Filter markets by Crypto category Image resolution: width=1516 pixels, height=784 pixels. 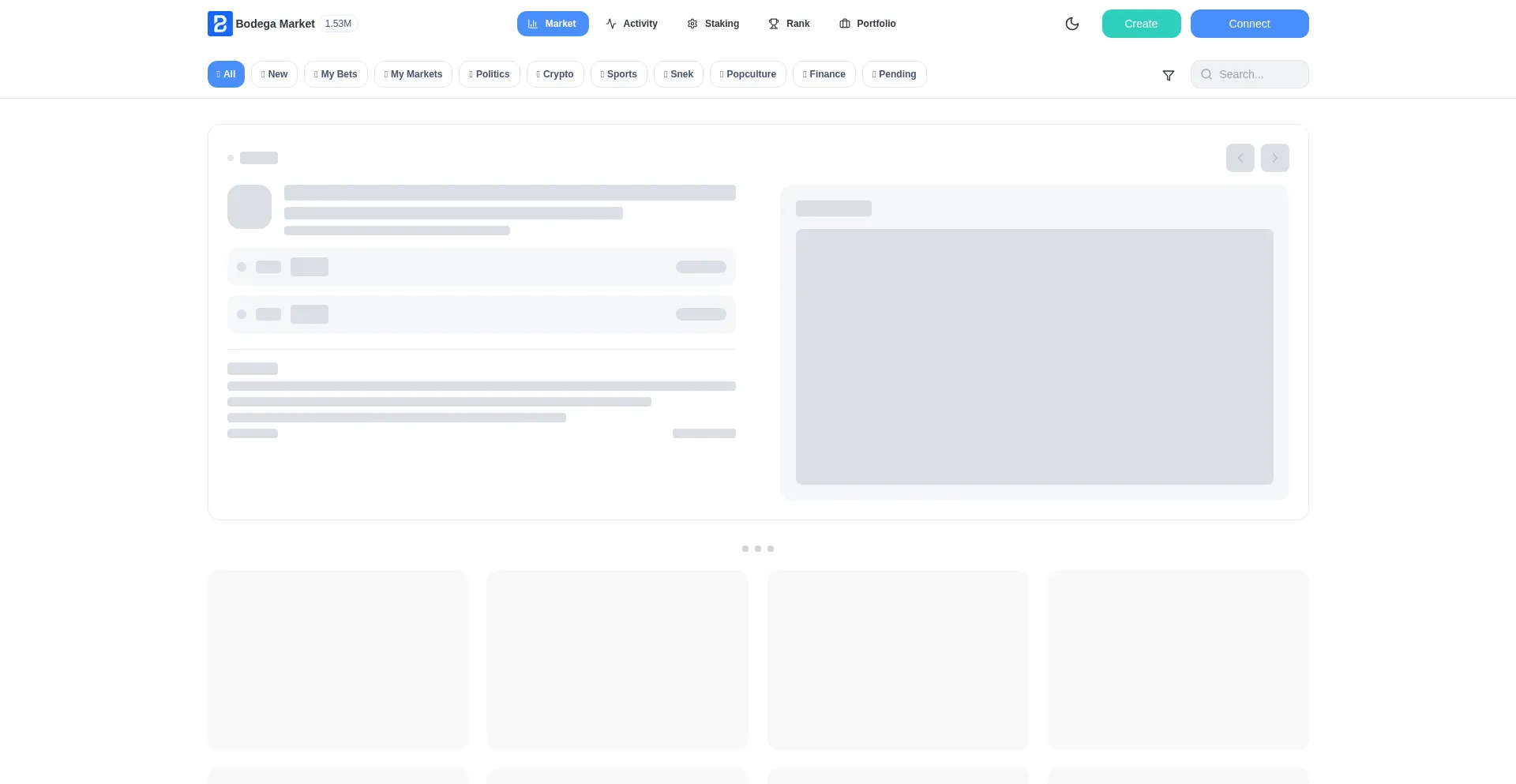click(555, 74)
